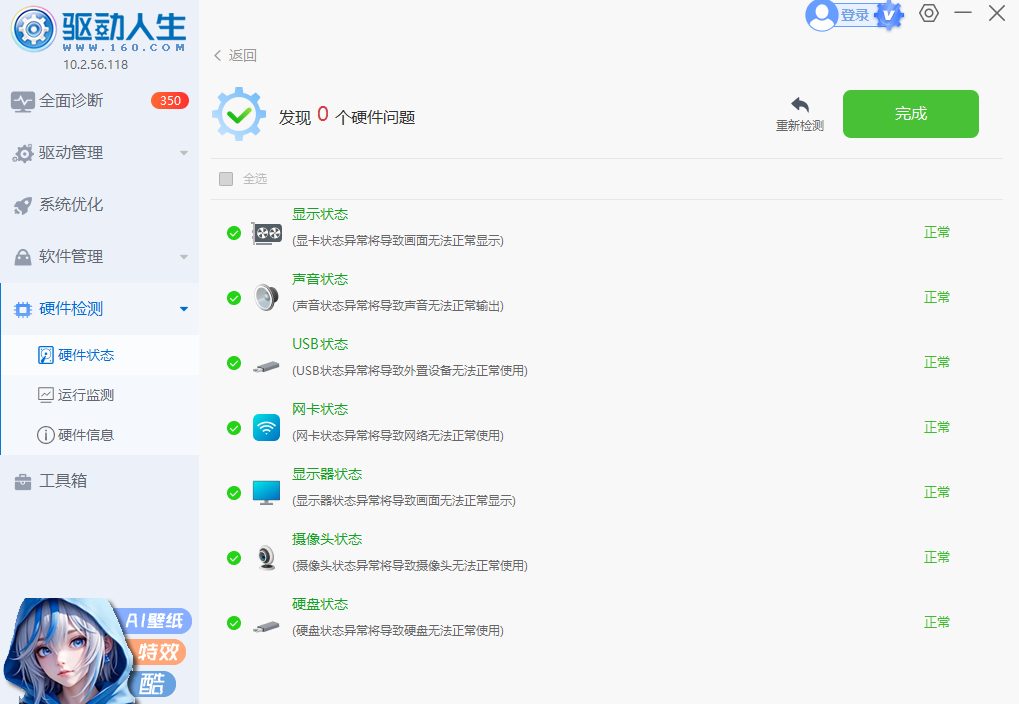Click the 软件管理 bag icon
The width and height of the screenshot is (1019, 704).
(23, 257)
